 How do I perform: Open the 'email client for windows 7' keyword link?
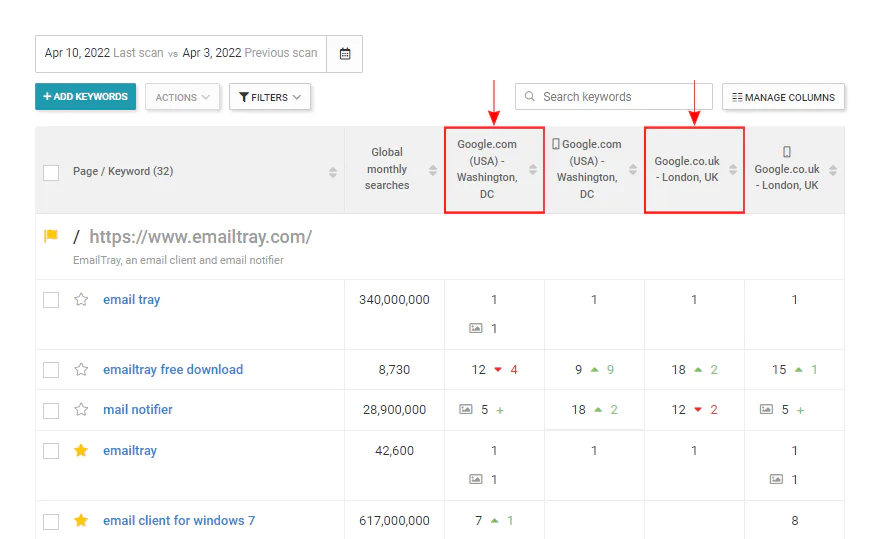click(179, 520)
